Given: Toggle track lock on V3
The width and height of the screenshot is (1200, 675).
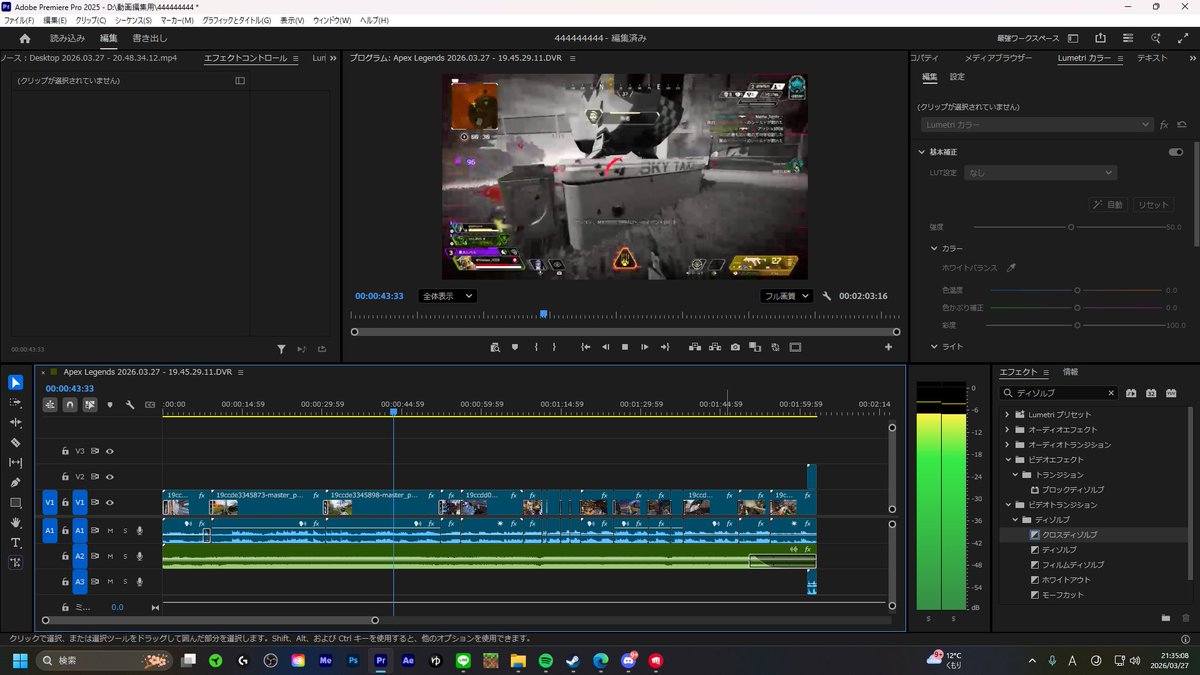Looking at the screenshot, I should [66, 451].
